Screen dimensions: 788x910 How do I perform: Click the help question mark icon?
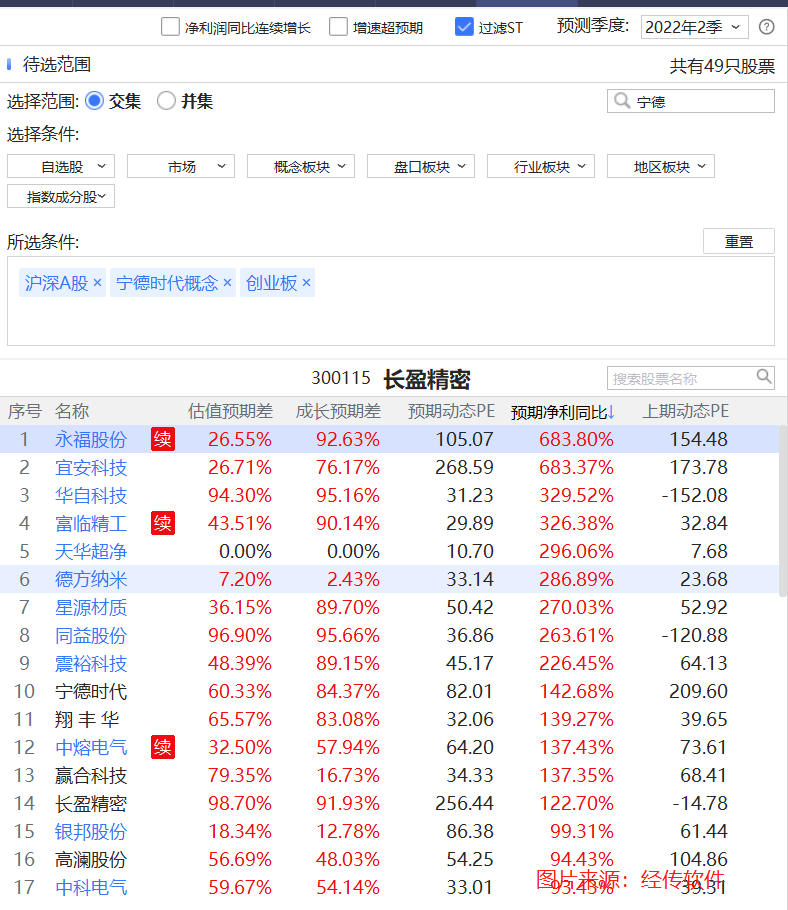click(x=767, y=27)
